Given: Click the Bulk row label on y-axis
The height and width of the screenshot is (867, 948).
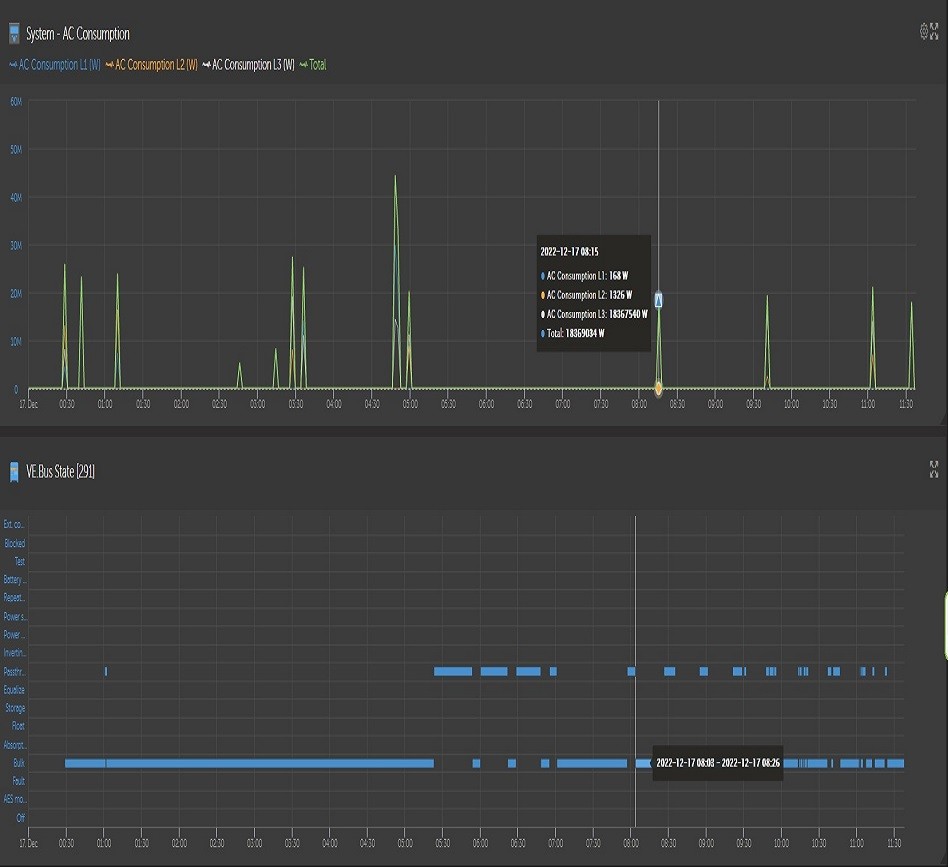Looking at the screenshot, I should (18, 763).
